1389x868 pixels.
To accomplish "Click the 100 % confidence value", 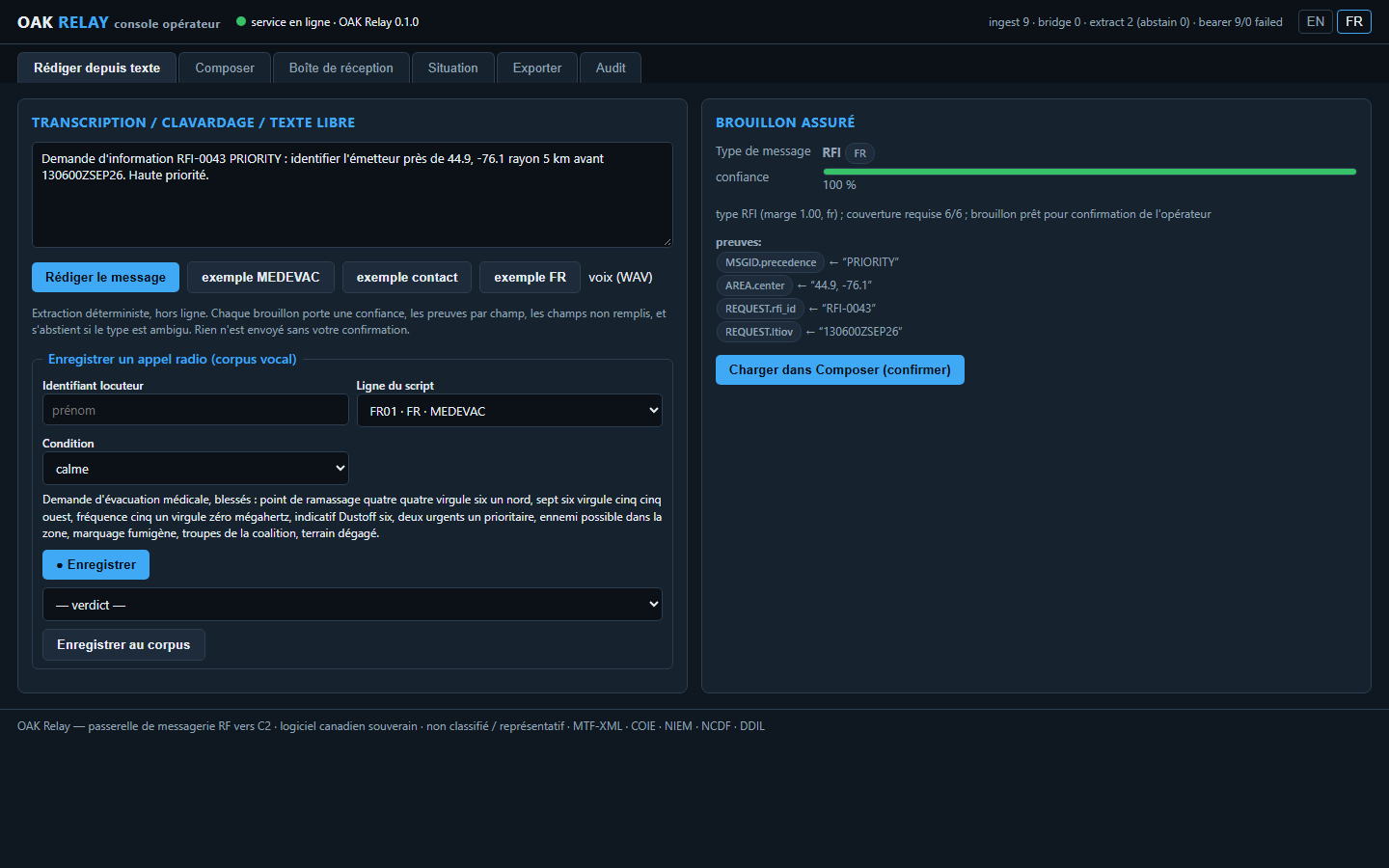I will tap(839, 185).
